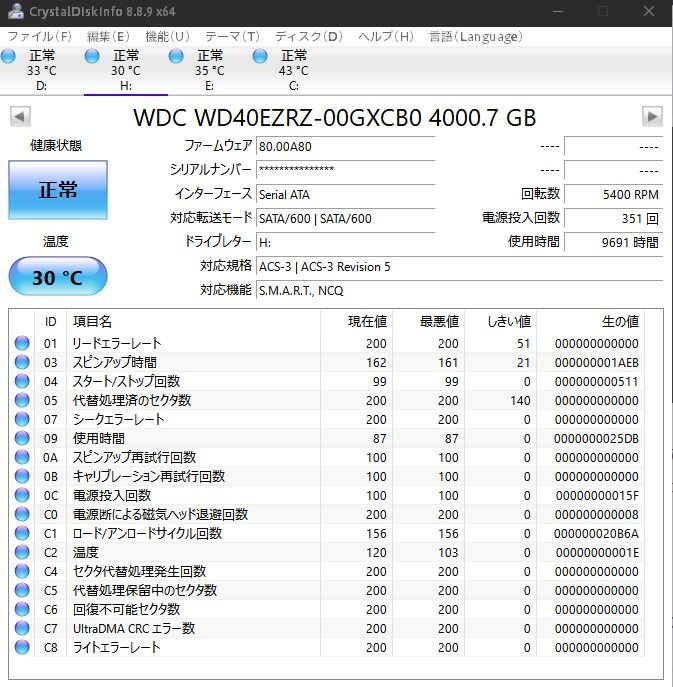The image size is (673, 687).
Task: Click status orb for 03 スピンアップ時間
Action: [x=22, y=362]
